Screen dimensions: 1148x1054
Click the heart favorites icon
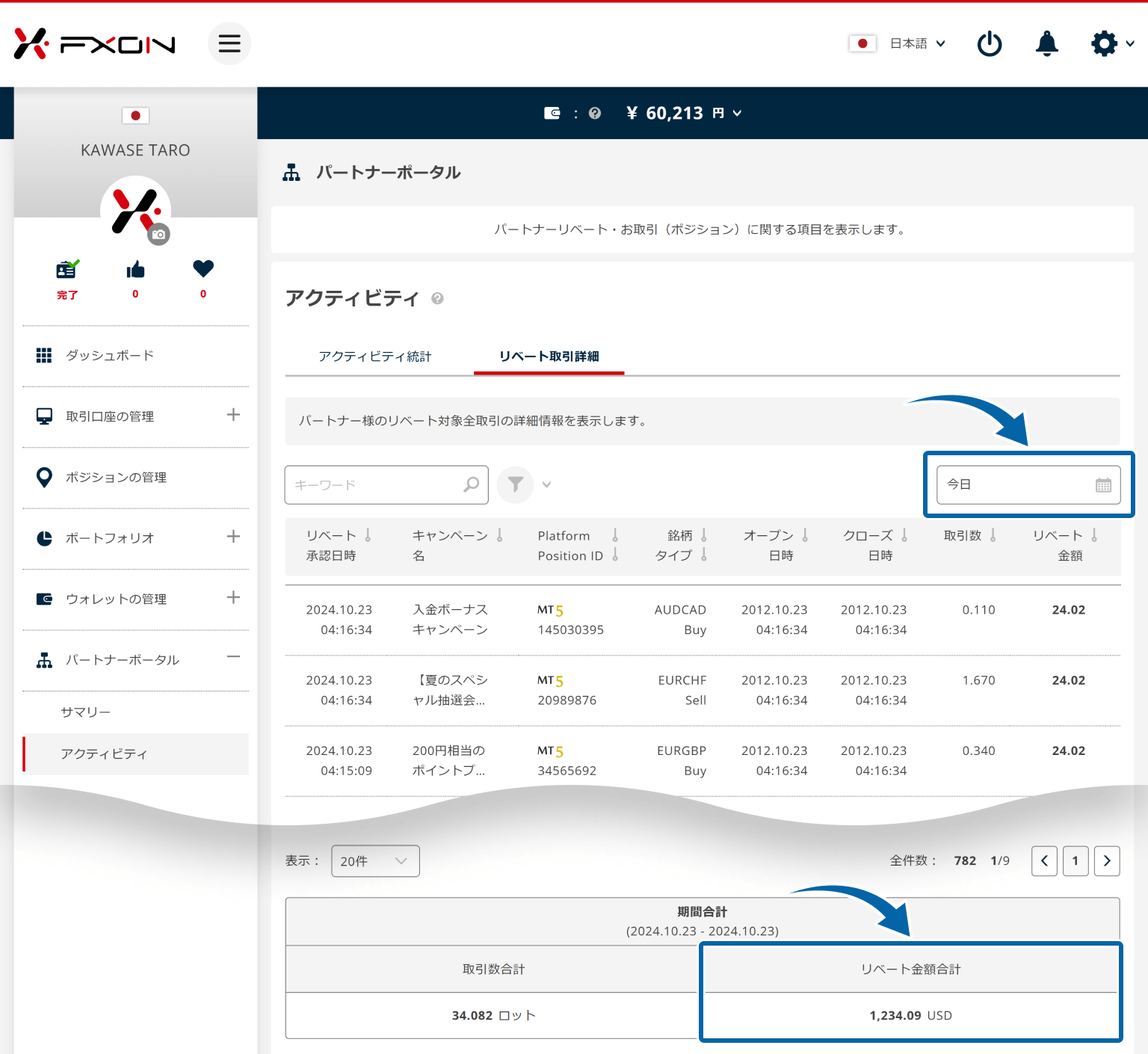pos(203,268)
